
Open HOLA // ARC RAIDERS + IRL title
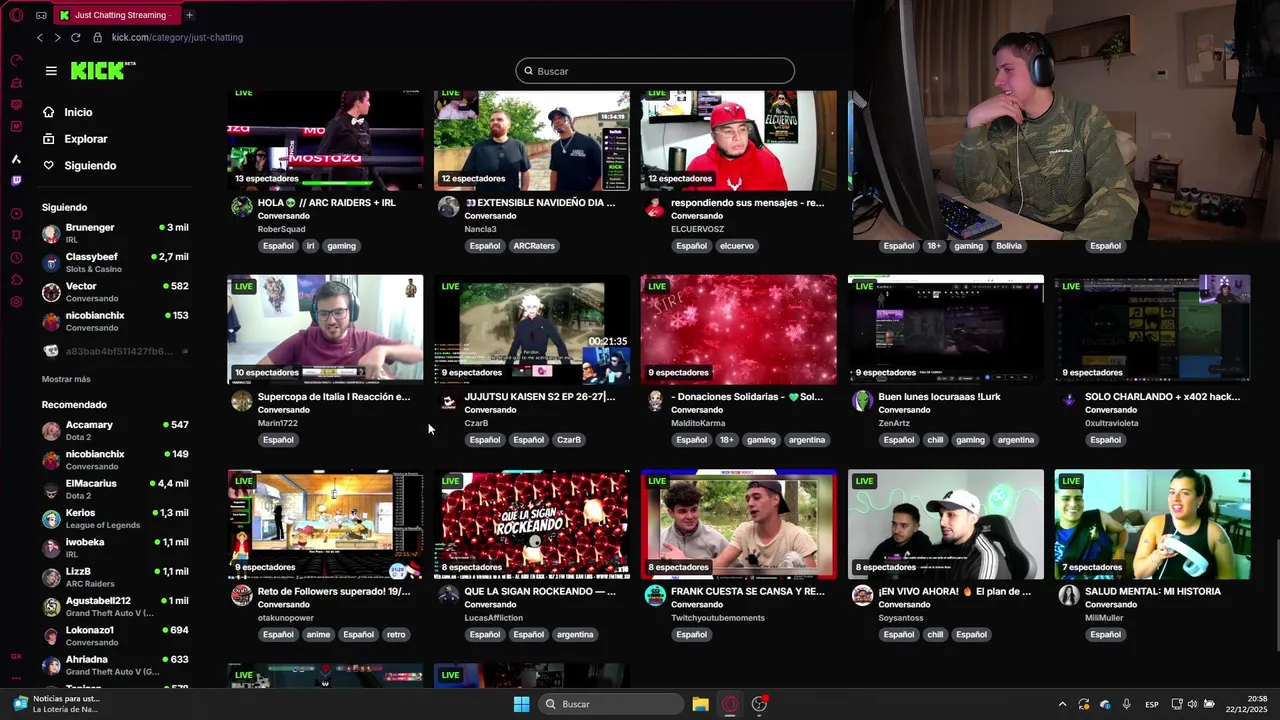(x=327, y=202)
